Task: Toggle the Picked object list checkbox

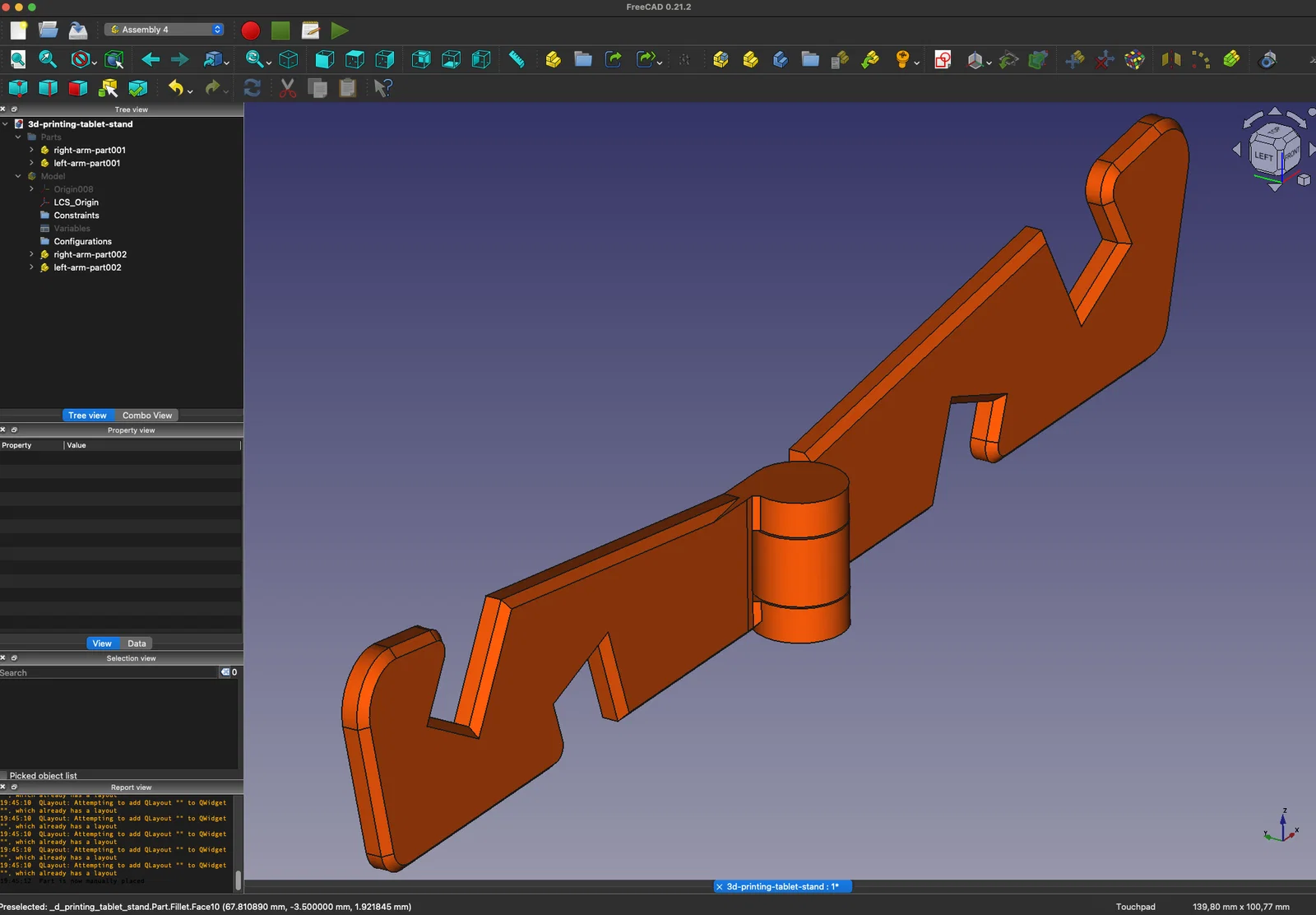Action: click(4, 776)
